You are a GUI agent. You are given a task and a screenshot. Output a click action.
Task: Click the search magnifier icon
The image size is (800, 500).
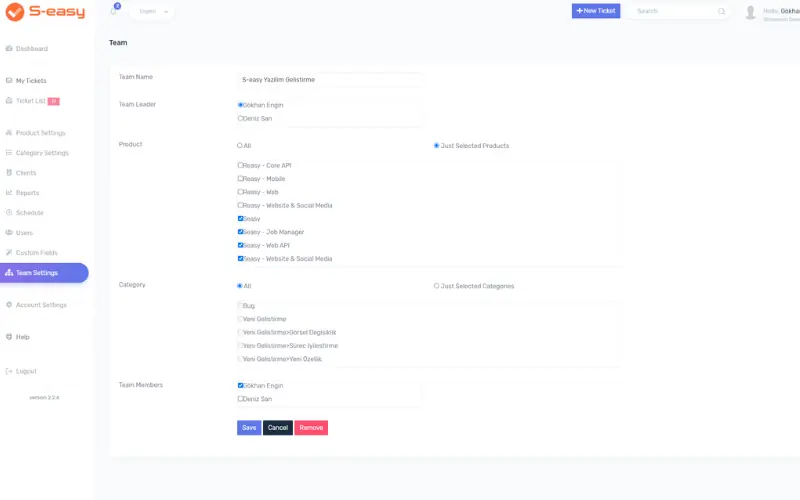pyautogui.click(x=721, y=11)
